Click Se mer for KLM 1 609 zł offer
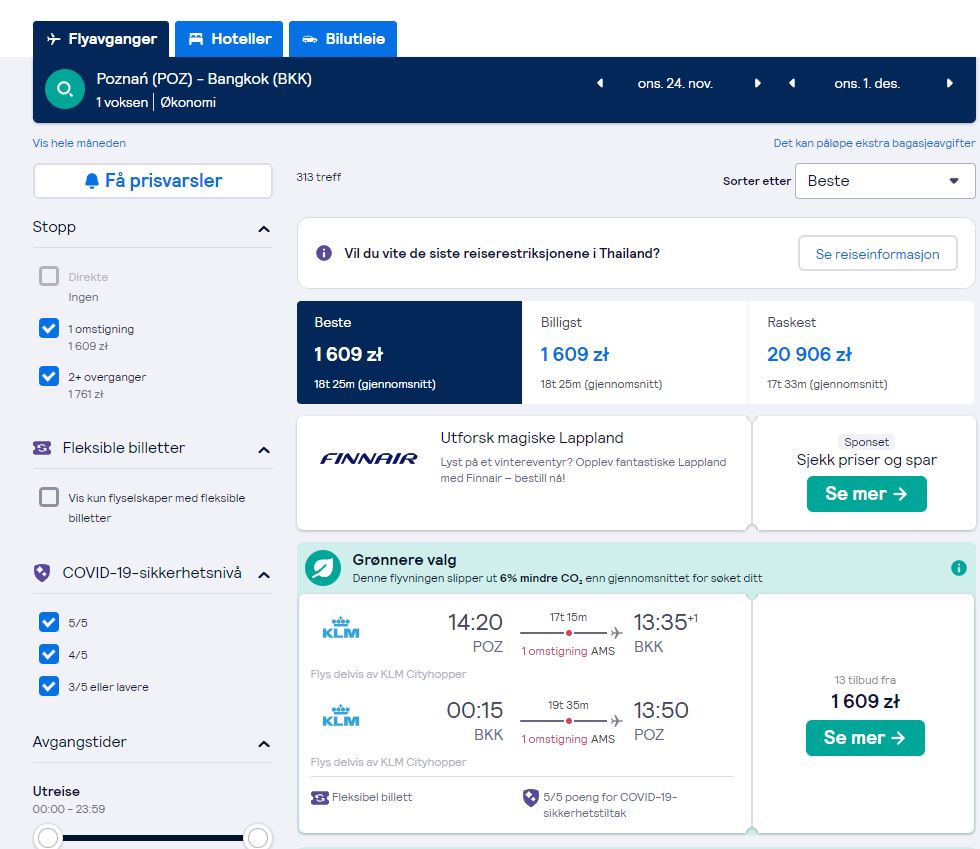 point(865,738)
